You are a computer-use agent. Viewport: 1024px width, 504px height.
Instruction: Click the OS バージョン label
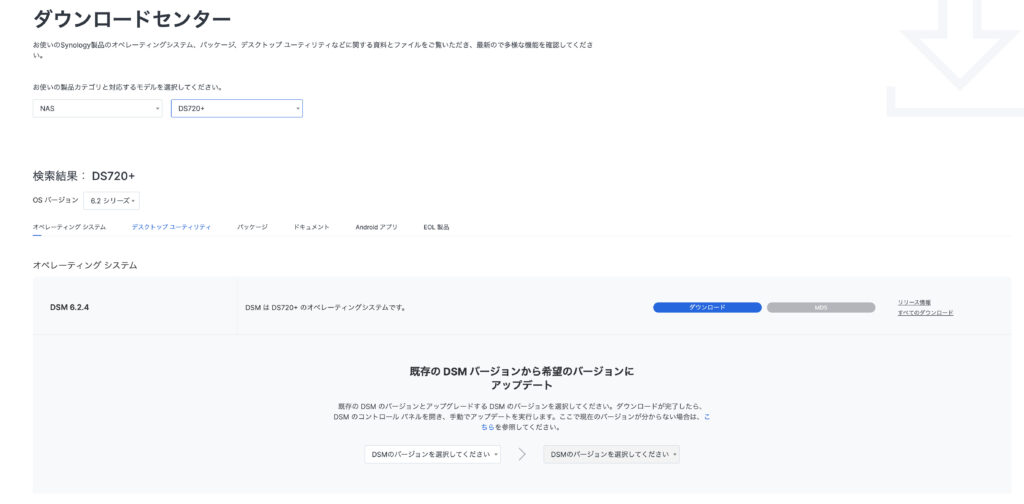(x=56, y=200)
